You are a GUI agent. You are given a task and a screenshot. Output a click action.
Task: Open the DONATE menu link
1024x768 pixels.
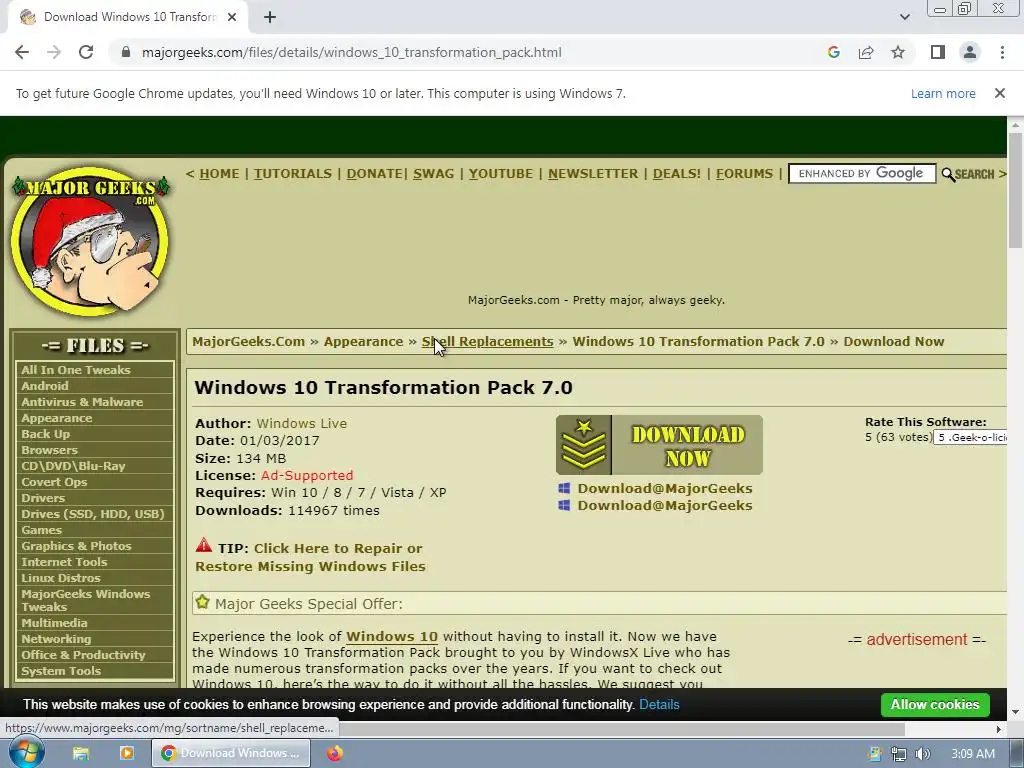coord(374,174)
